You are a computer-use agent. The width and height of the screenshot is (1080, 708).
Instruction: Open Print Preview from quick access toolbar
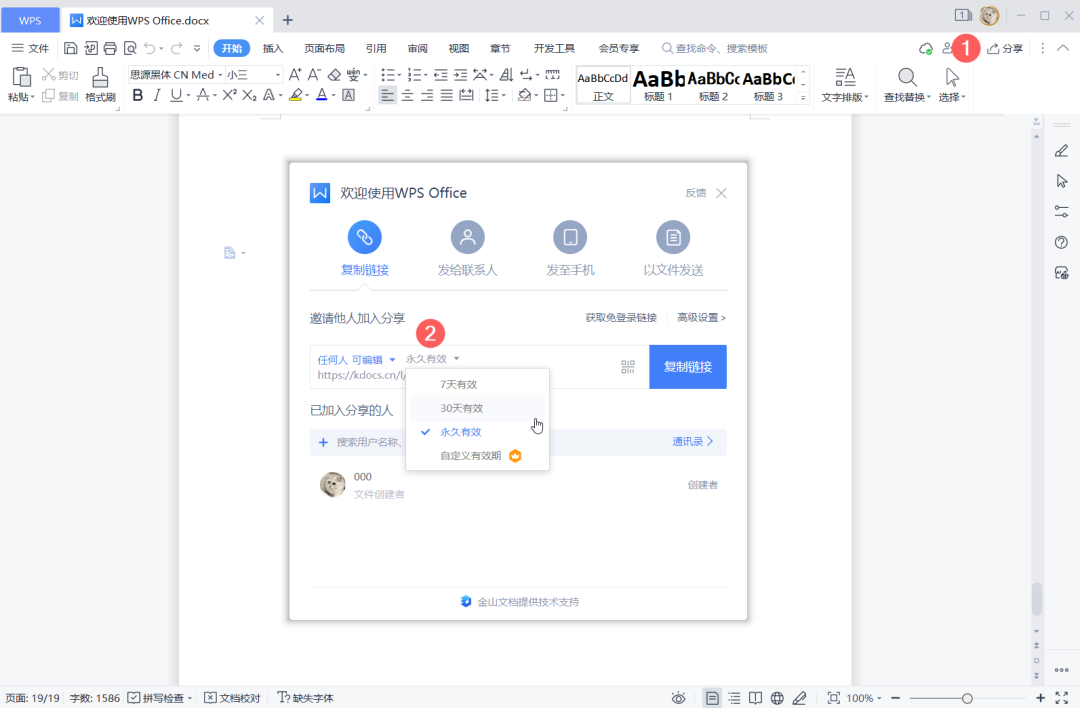pos(130,48)
